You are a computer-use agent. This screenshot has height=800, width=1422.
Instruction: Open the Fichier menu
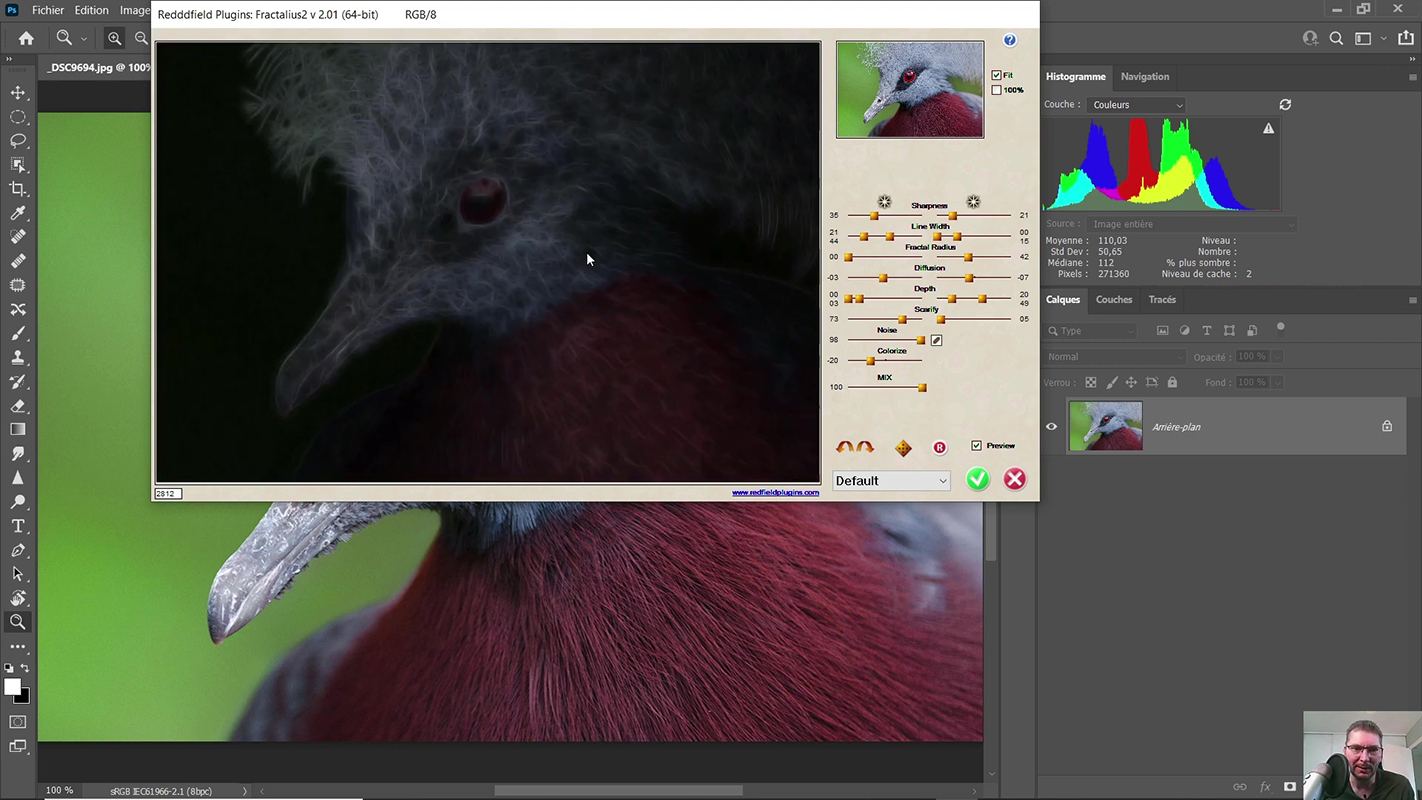(x=47, y=10)
